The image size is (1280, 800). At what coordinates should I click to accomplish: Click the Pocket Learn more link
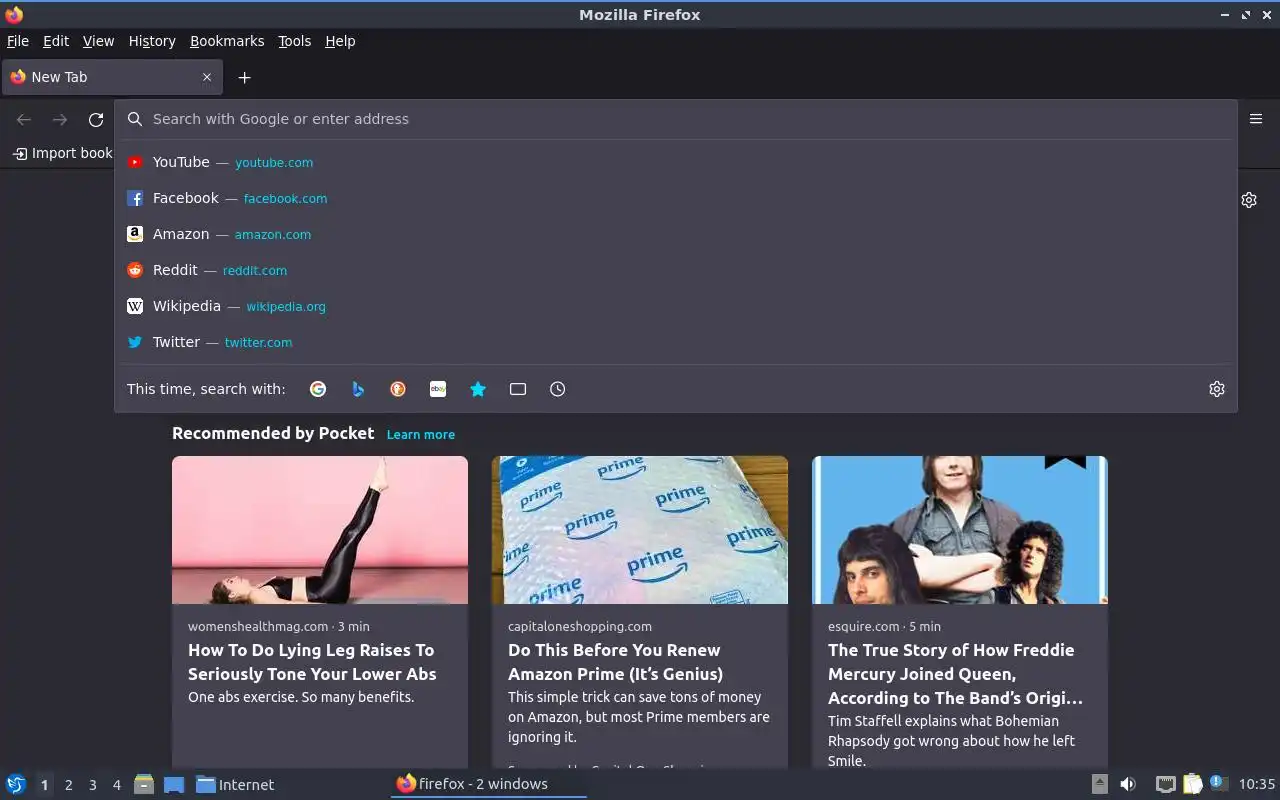(x=421, y=434)
